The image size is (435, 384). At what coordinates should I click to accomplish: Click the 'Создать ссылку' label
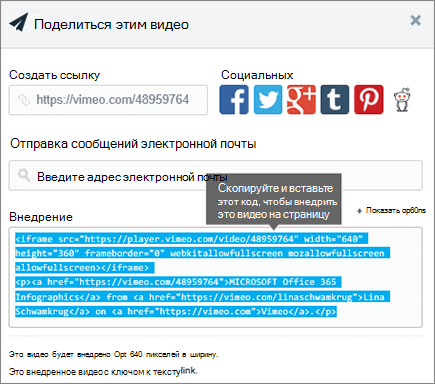(54, 75)
